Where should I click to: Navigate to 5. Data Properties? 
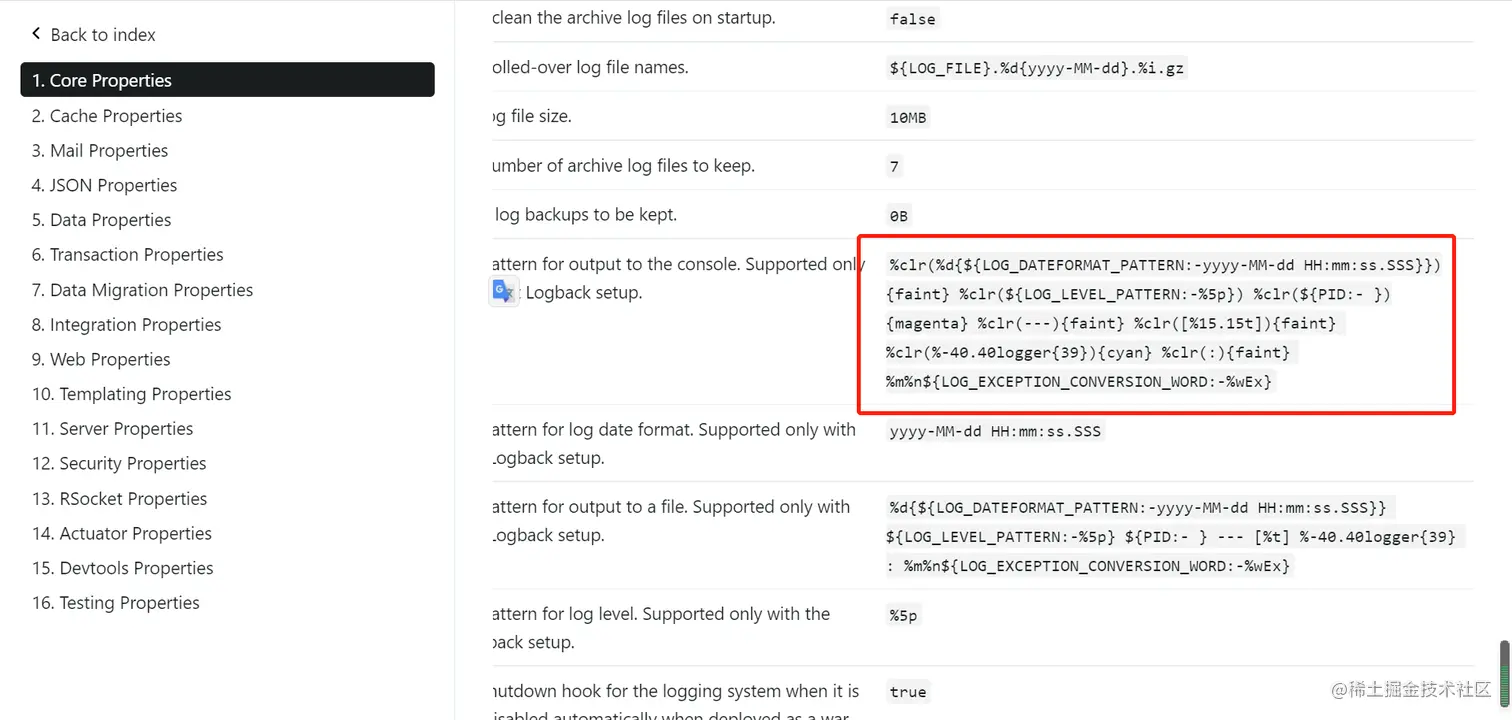(101, 220)
